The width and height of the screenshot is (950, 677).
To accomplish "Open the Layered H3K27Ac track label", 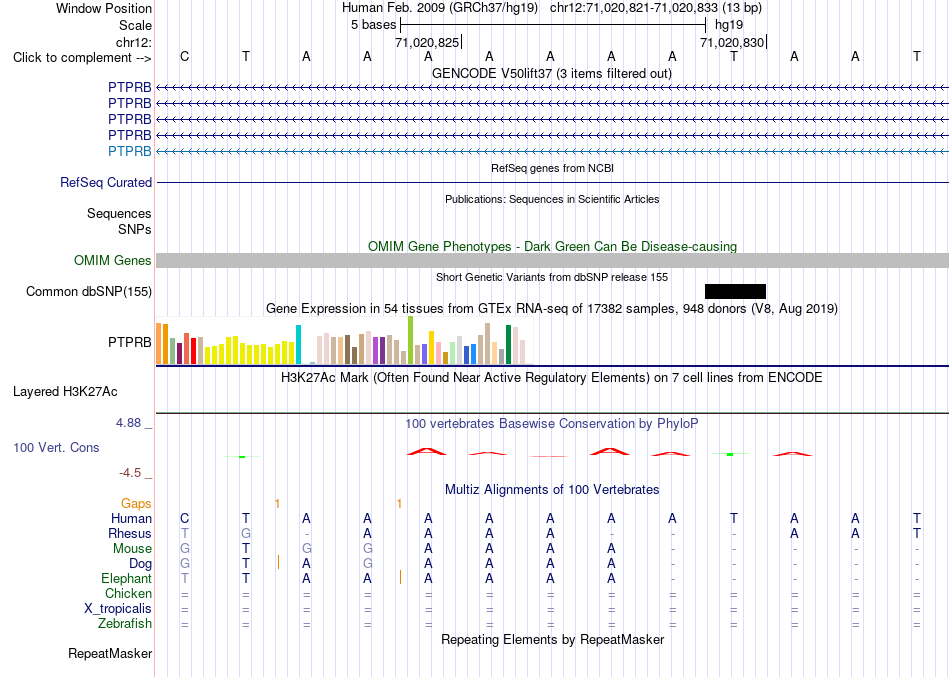I will pos(65,392).
